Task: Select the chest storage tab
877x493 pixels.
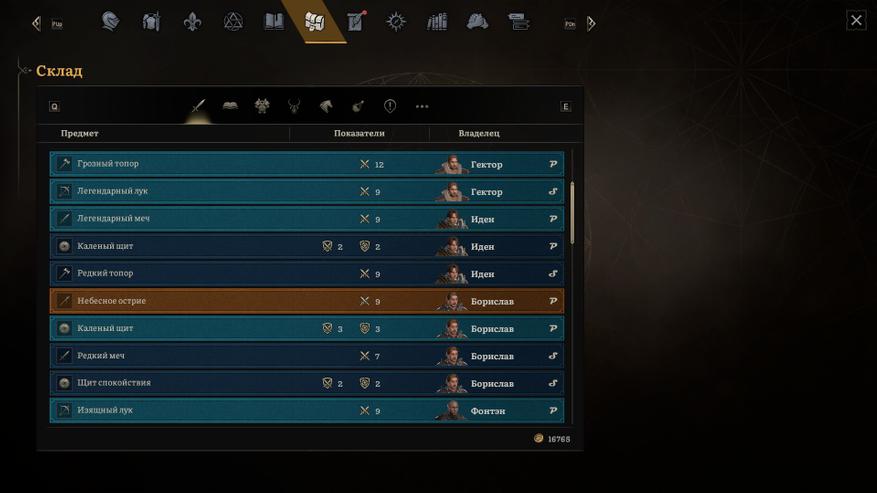Action: pyautogui.click(x=314, y=22)
